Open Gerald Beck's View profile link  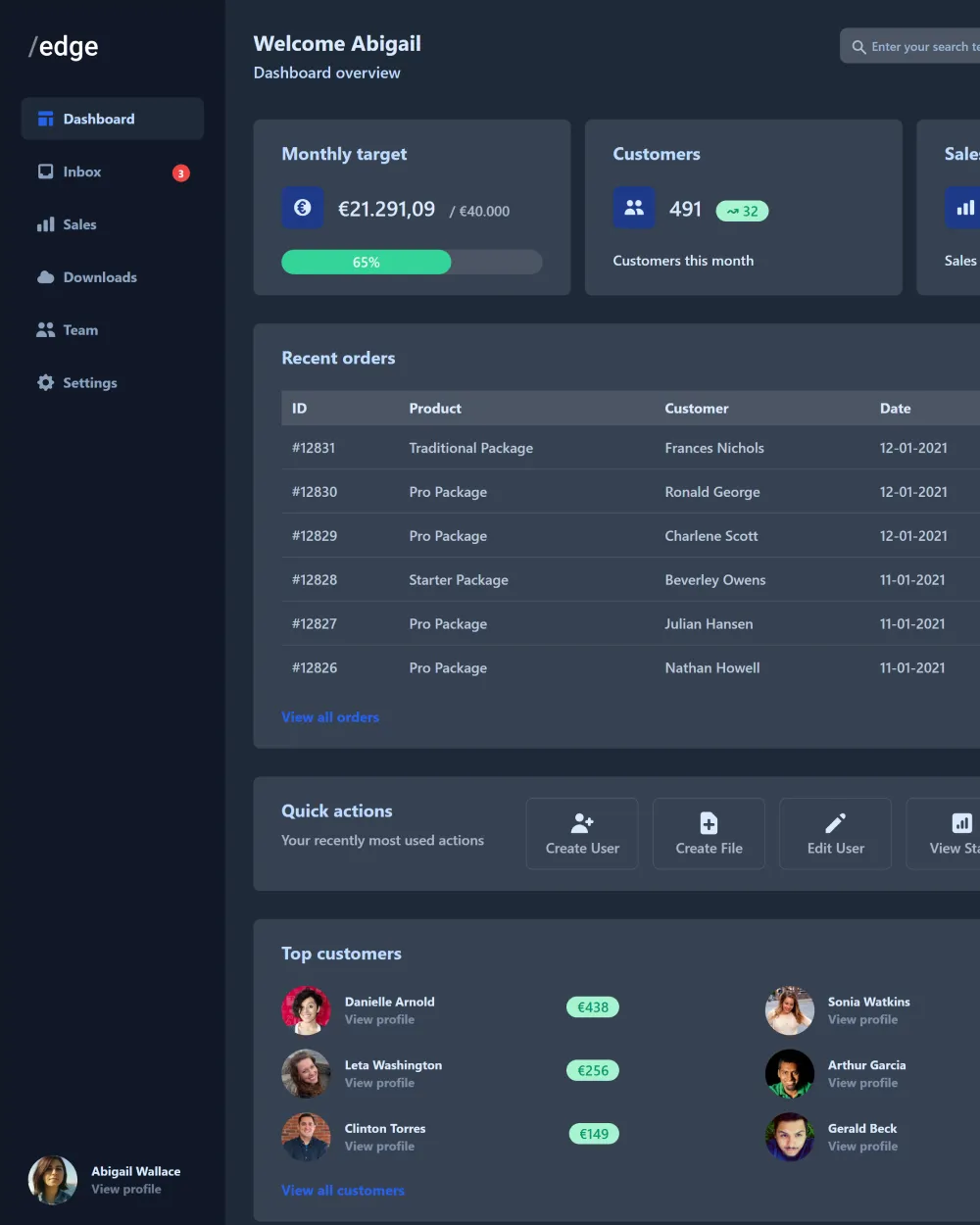tap(862, 1147)
